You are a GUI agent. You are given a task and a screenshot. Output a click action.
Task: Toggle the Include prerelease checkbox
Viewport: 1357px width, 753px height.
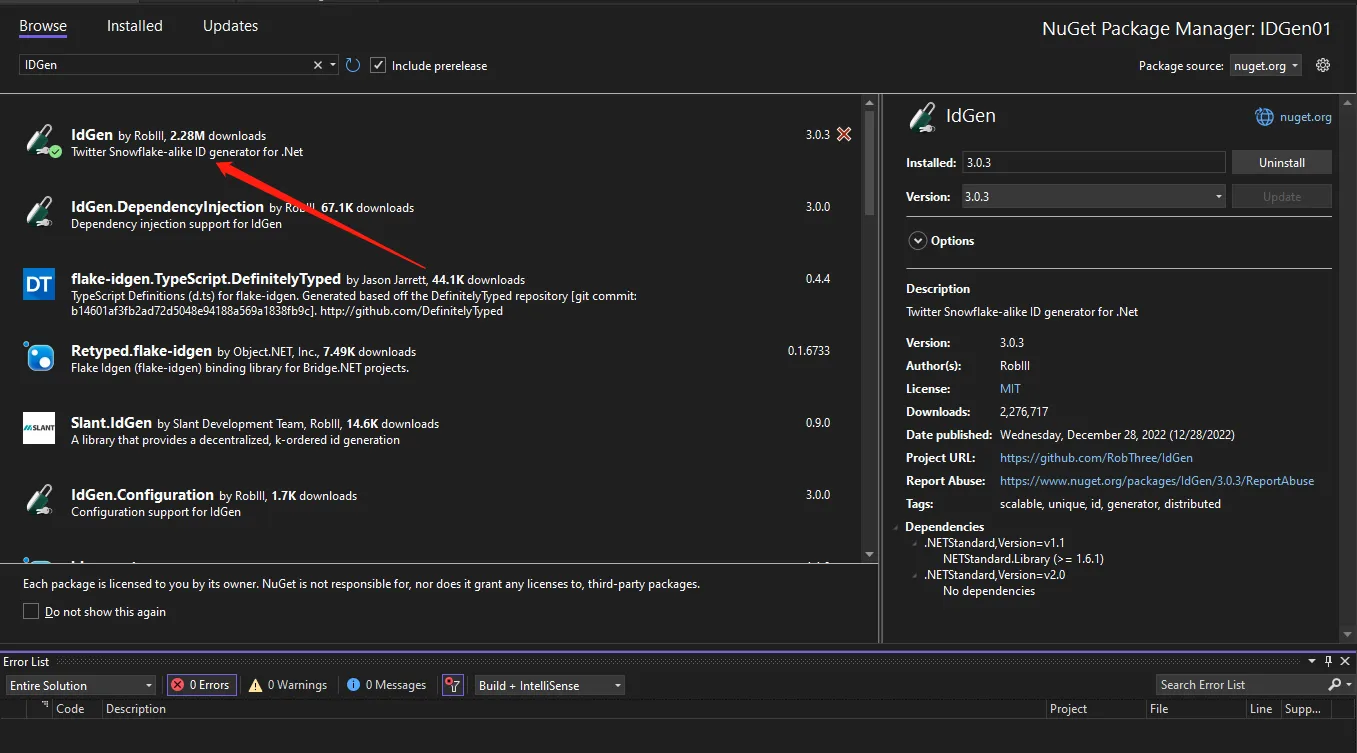point(378,65)
